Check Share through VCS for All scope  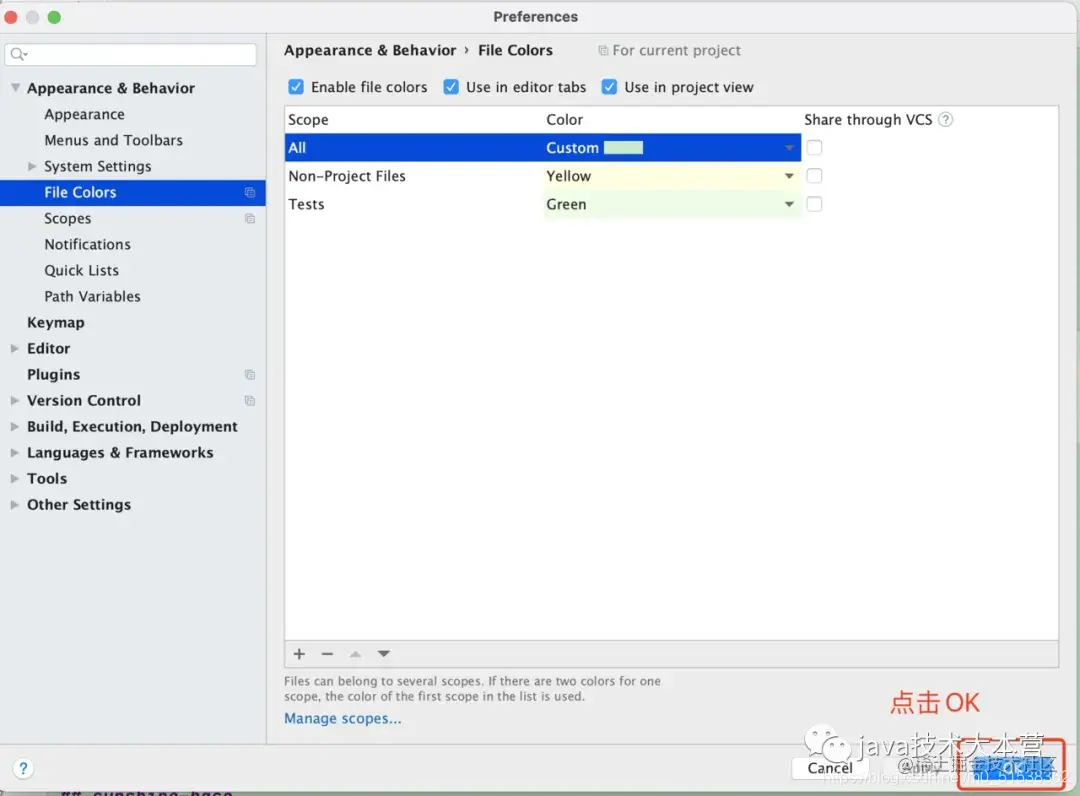[814, 147]
